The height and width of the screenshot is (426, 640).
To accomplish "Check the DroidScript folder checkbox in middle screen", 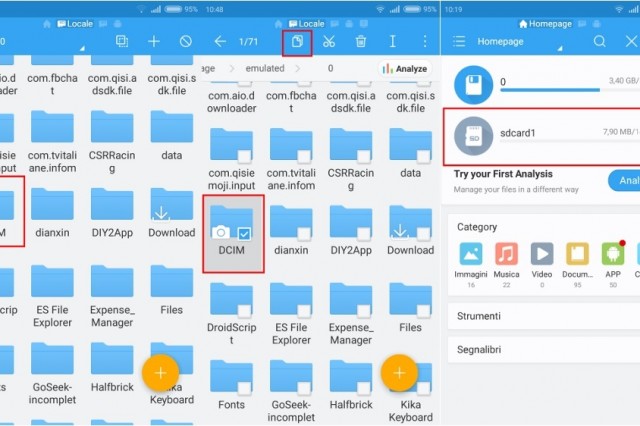I will [x=244, y=311].
